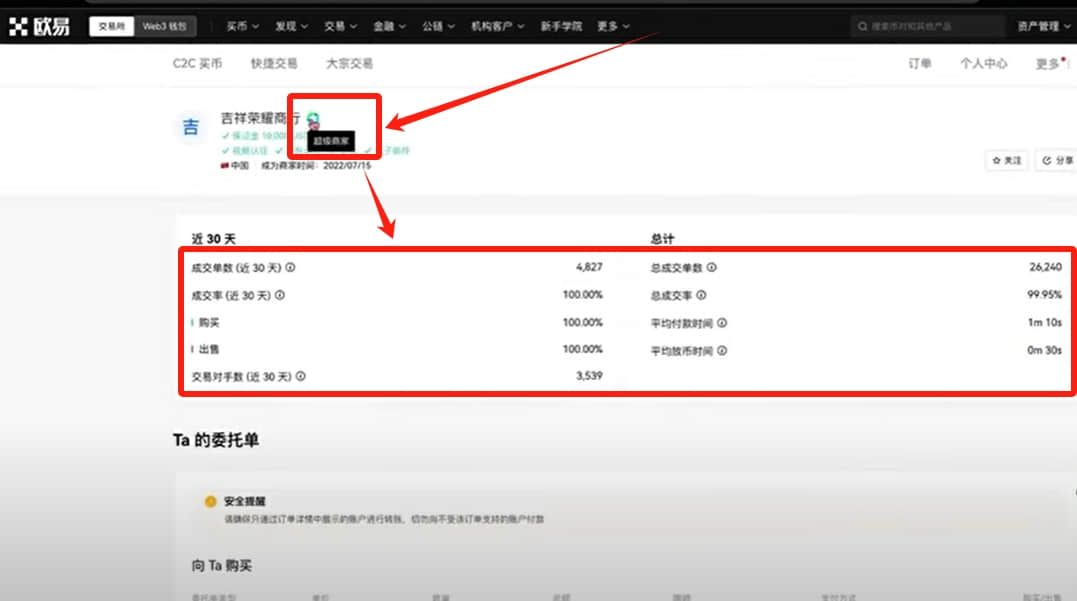
Task: Click the search input field
Action: 927,26
